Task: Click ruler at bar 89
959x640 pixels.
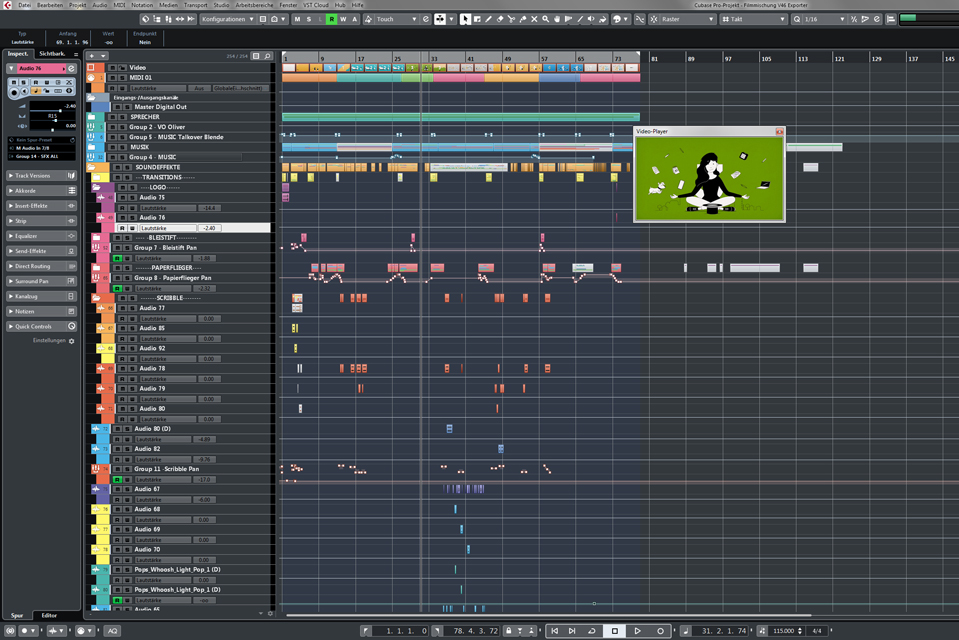Action: pos(691,59)
